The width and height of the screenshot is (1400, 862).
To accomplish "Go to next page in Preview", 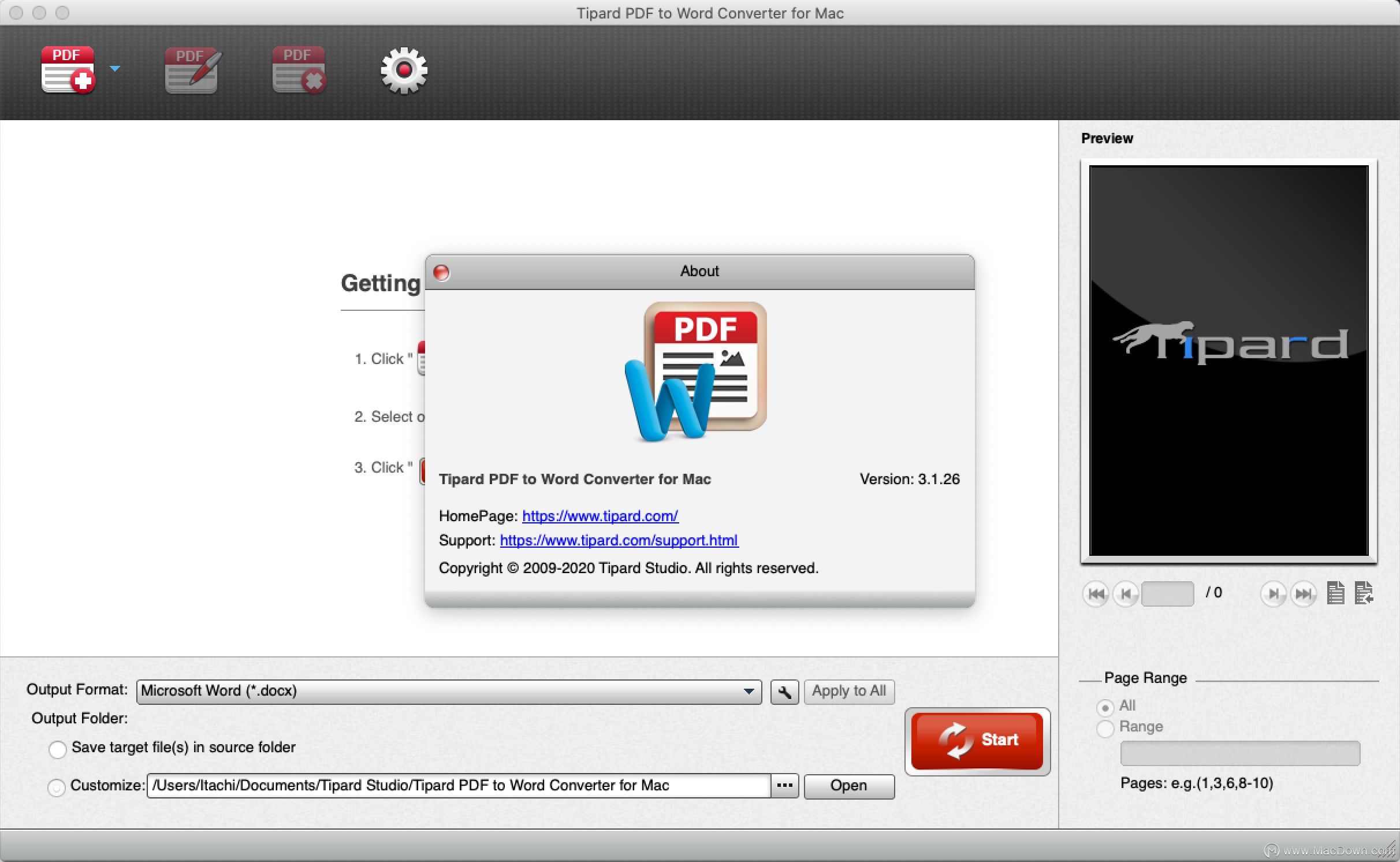I will coord(1273,594).
